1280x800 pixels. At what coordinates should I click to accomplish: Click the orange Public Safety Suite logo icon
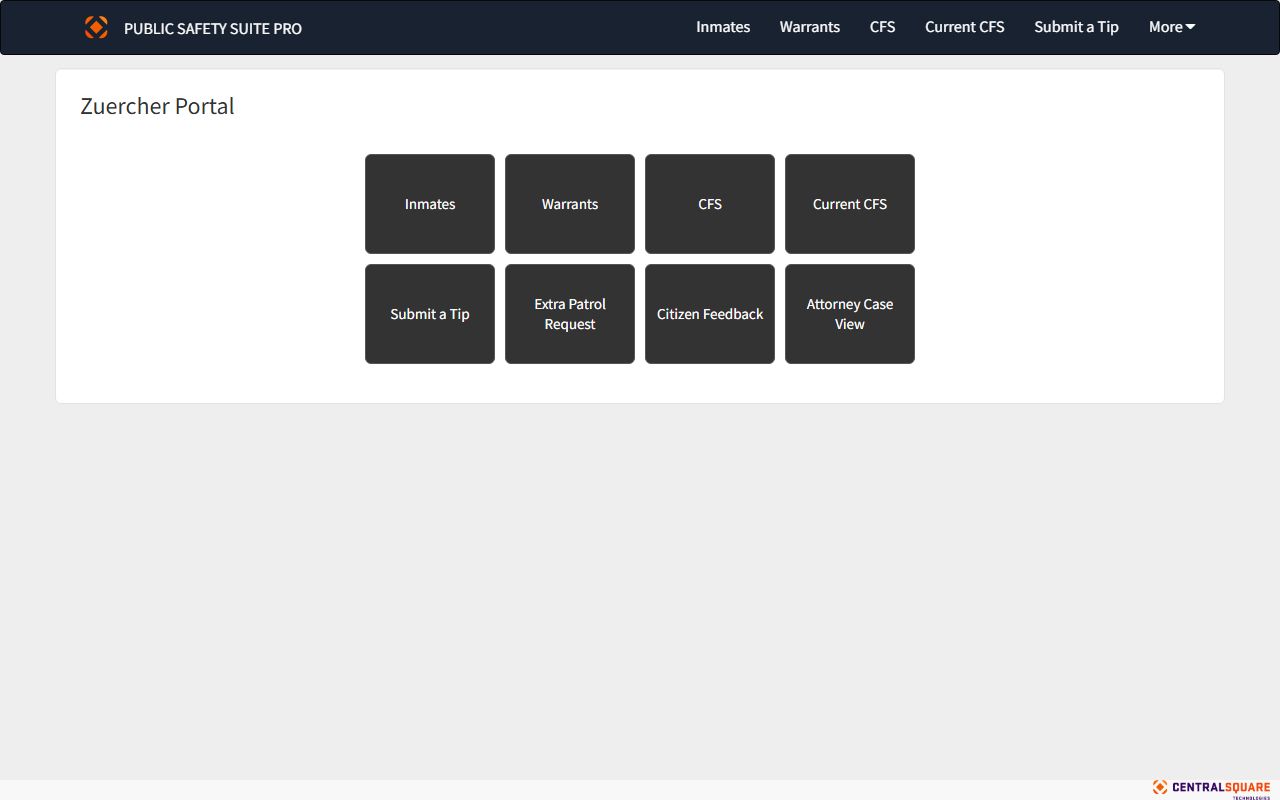96,27
